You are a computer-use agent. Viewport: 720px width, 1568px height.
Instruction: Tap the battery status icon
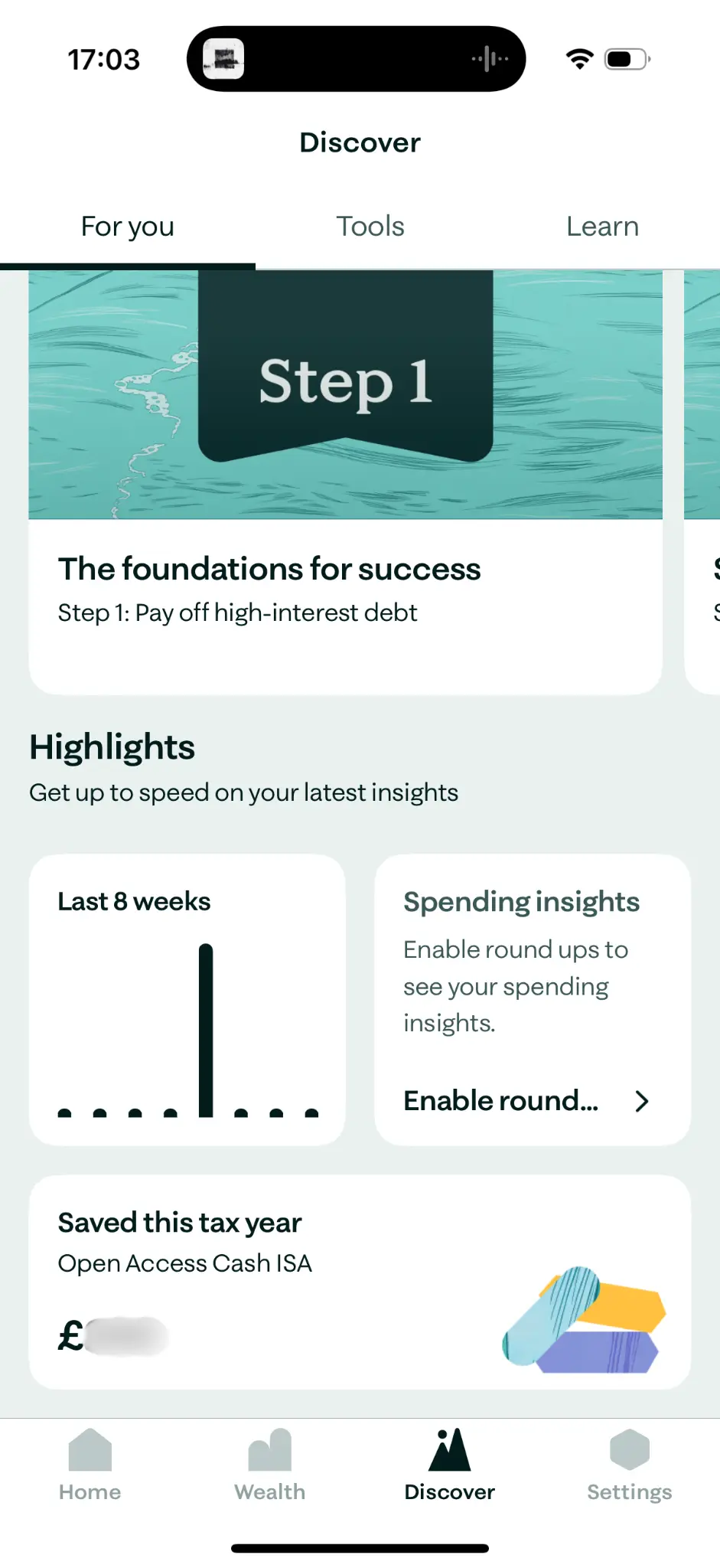coord(627,59)
